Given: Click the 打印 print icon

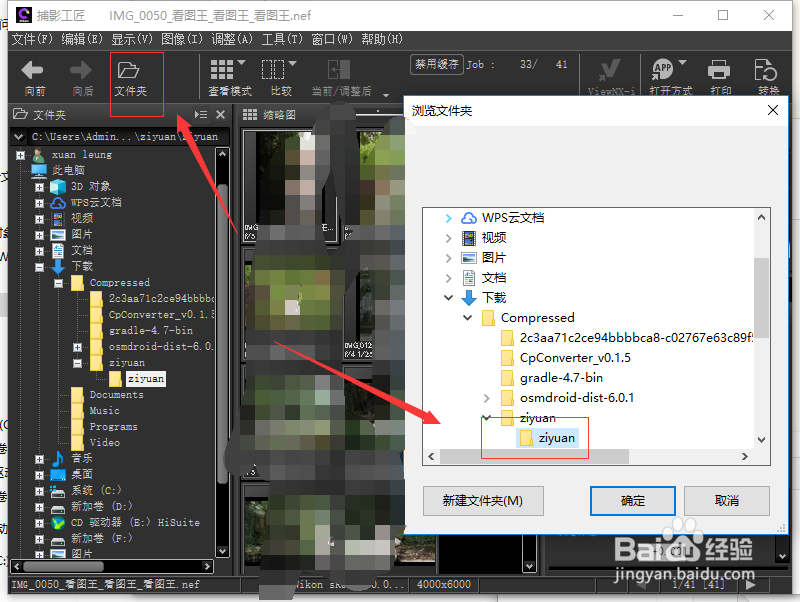Looking at the screenshot, I should click(x=719, y=69).
